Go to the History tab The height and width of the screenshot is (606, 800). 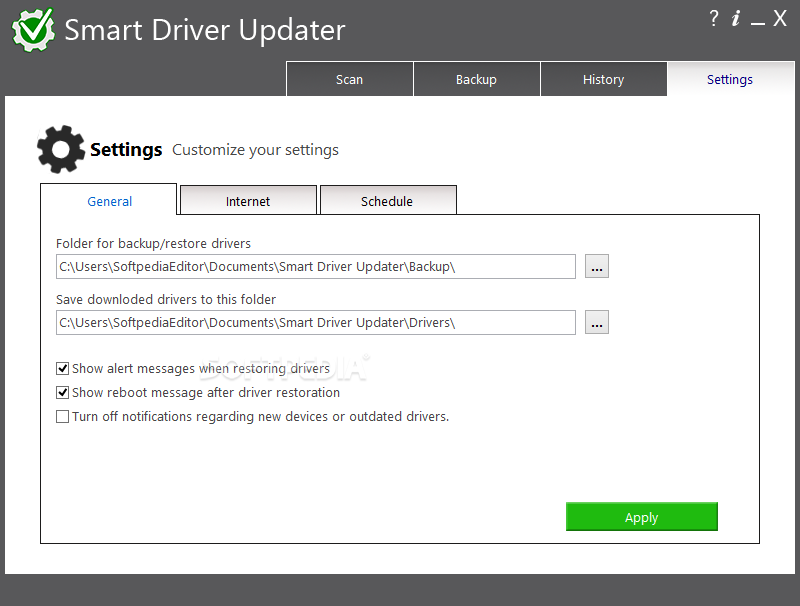tap(604, 79)
